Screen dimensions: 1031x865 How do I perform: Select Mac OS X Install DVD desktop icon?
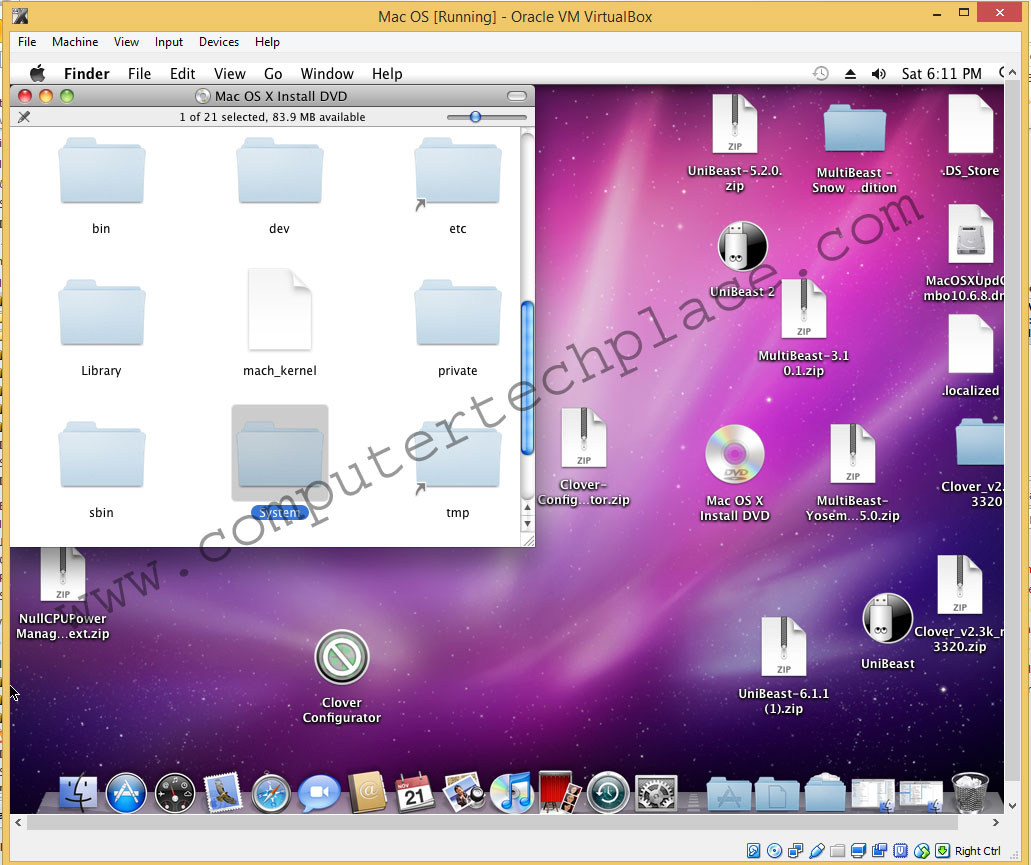(734, 455)
